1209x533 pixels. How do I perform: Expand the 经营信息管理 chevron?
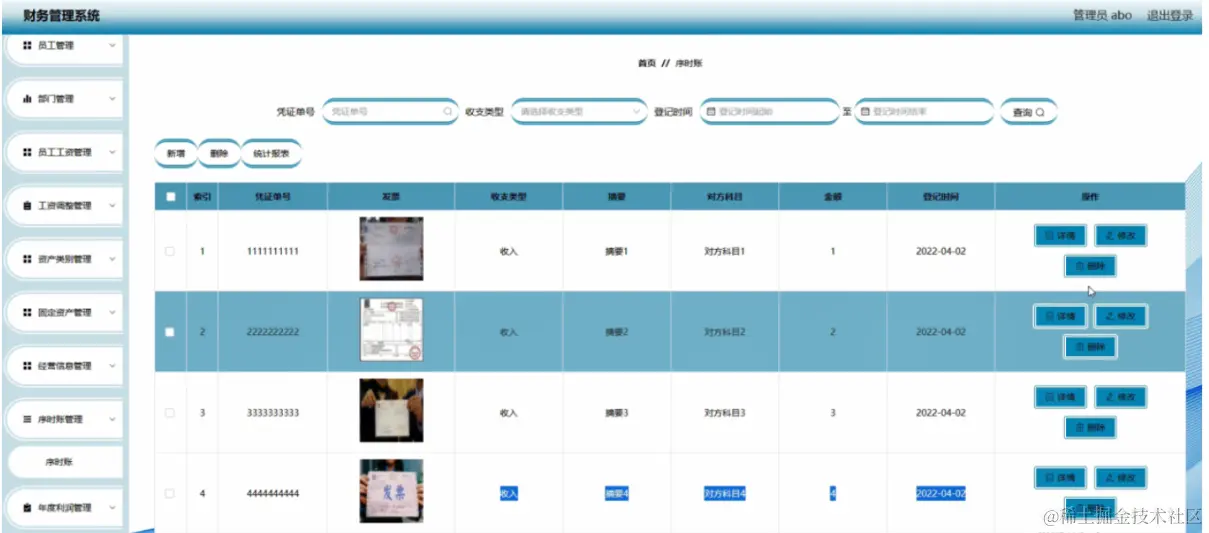click(x=112, y=366)
